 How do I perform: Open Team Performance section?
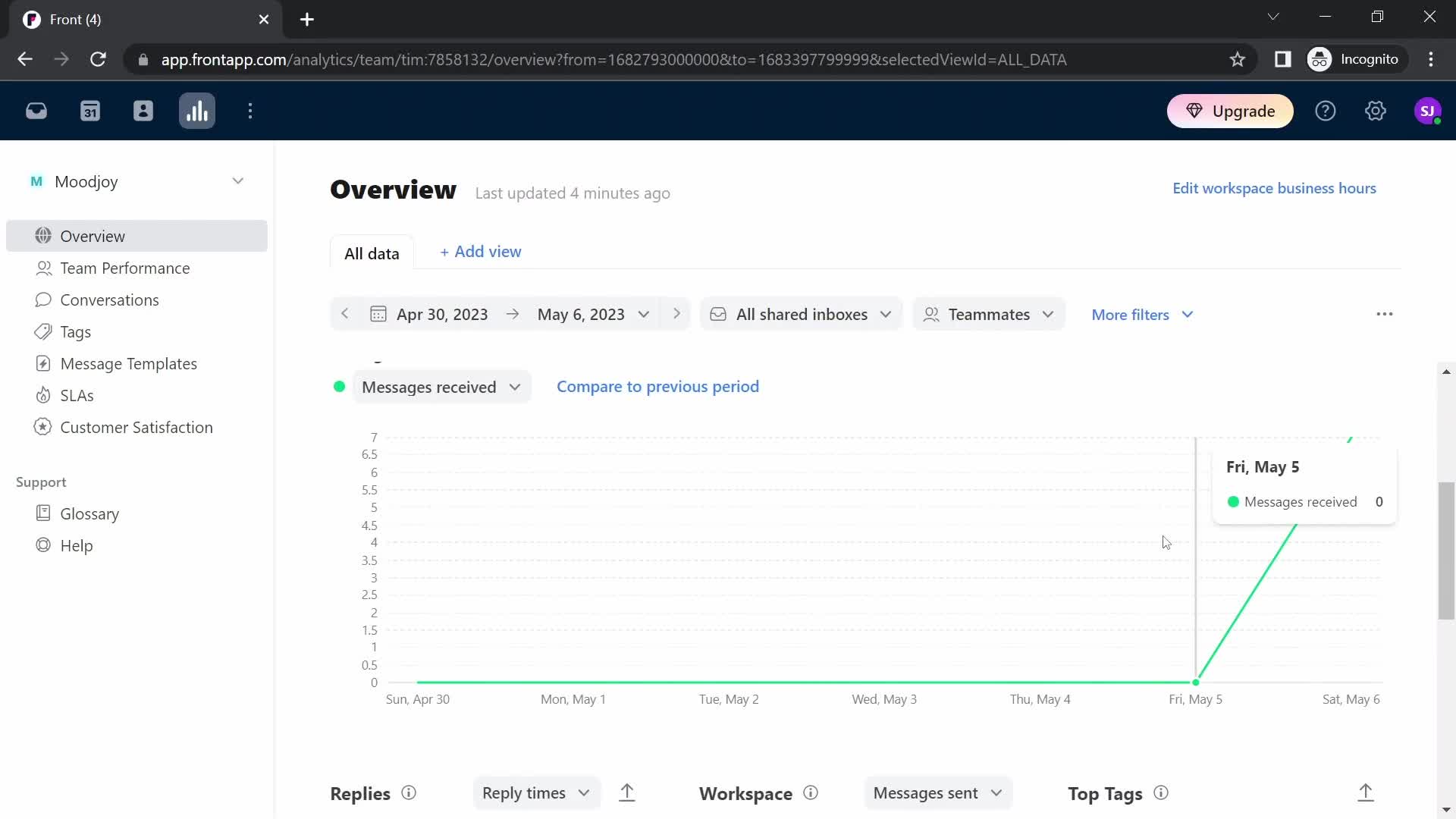[125, 268]
